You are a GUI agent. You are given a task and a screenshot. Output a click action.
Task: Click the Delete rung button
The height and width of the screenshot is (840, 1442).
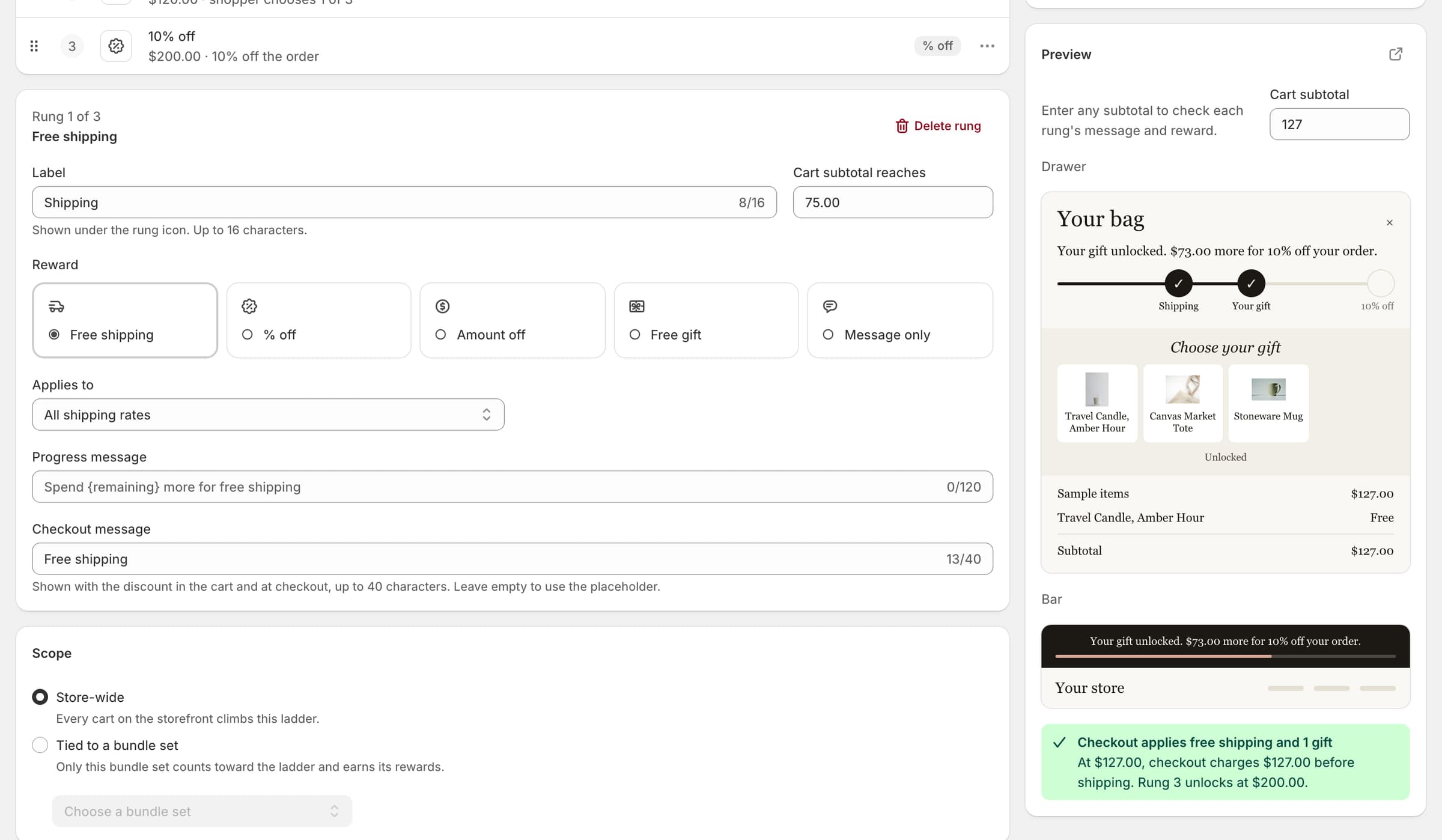938,126
